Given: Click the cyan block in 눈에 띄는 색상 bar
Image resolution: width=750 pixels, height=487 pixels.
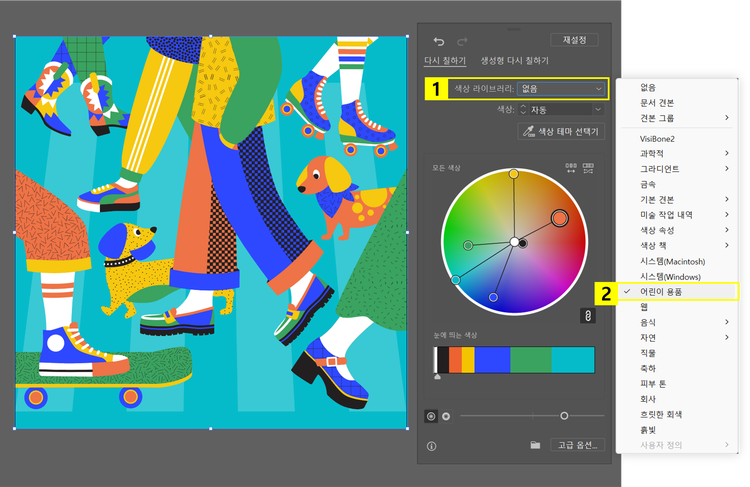Looking at the screenshot, I should 573,360.
